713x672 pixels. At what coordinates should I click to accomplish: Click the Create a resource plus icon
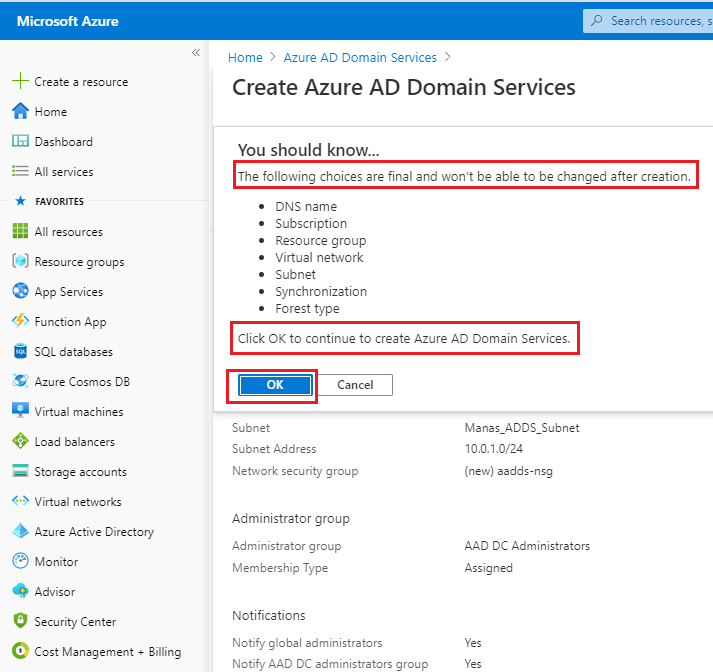(20, 82)
